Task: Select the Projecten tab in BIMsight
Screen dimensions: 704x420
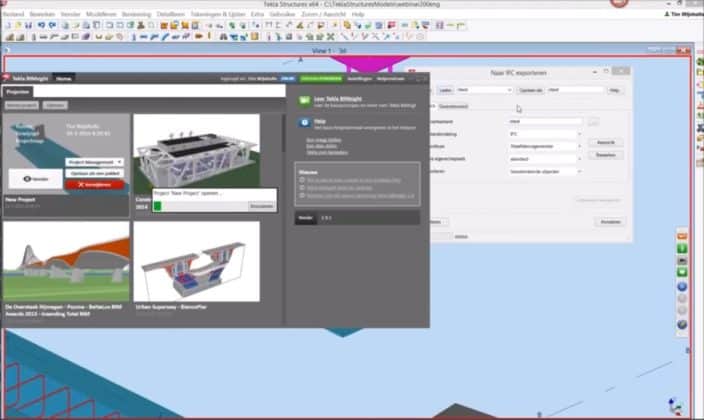Action: pos(18,92)
